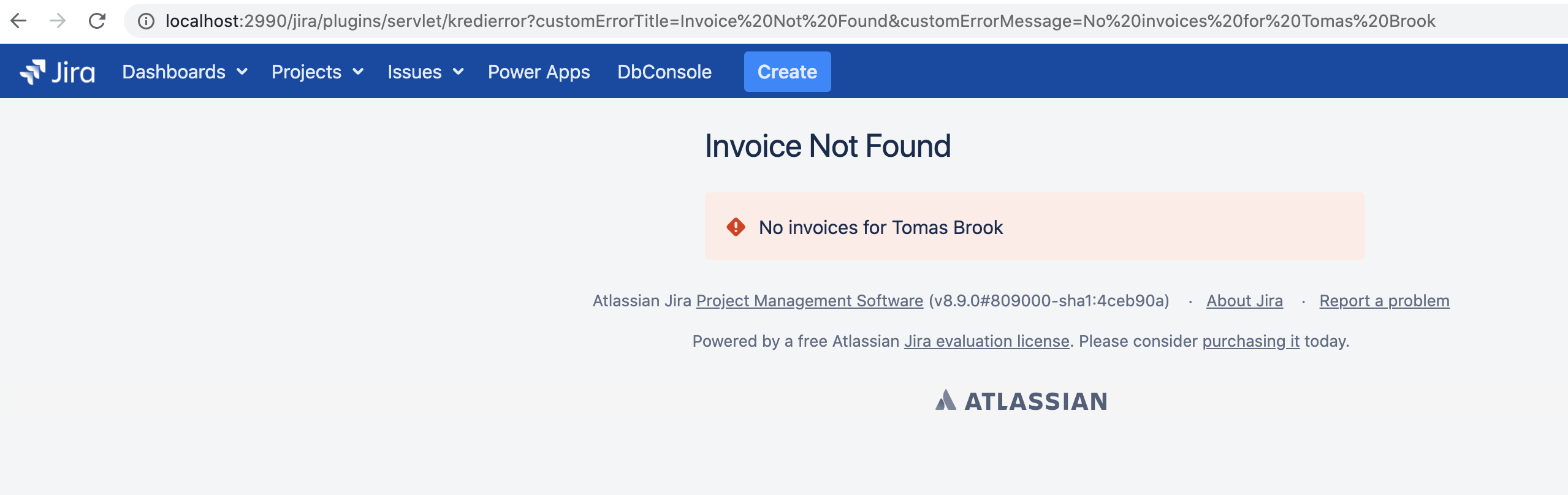Click the purchasing it link
The image size is (1568, 495).
tap(1250, 341)
